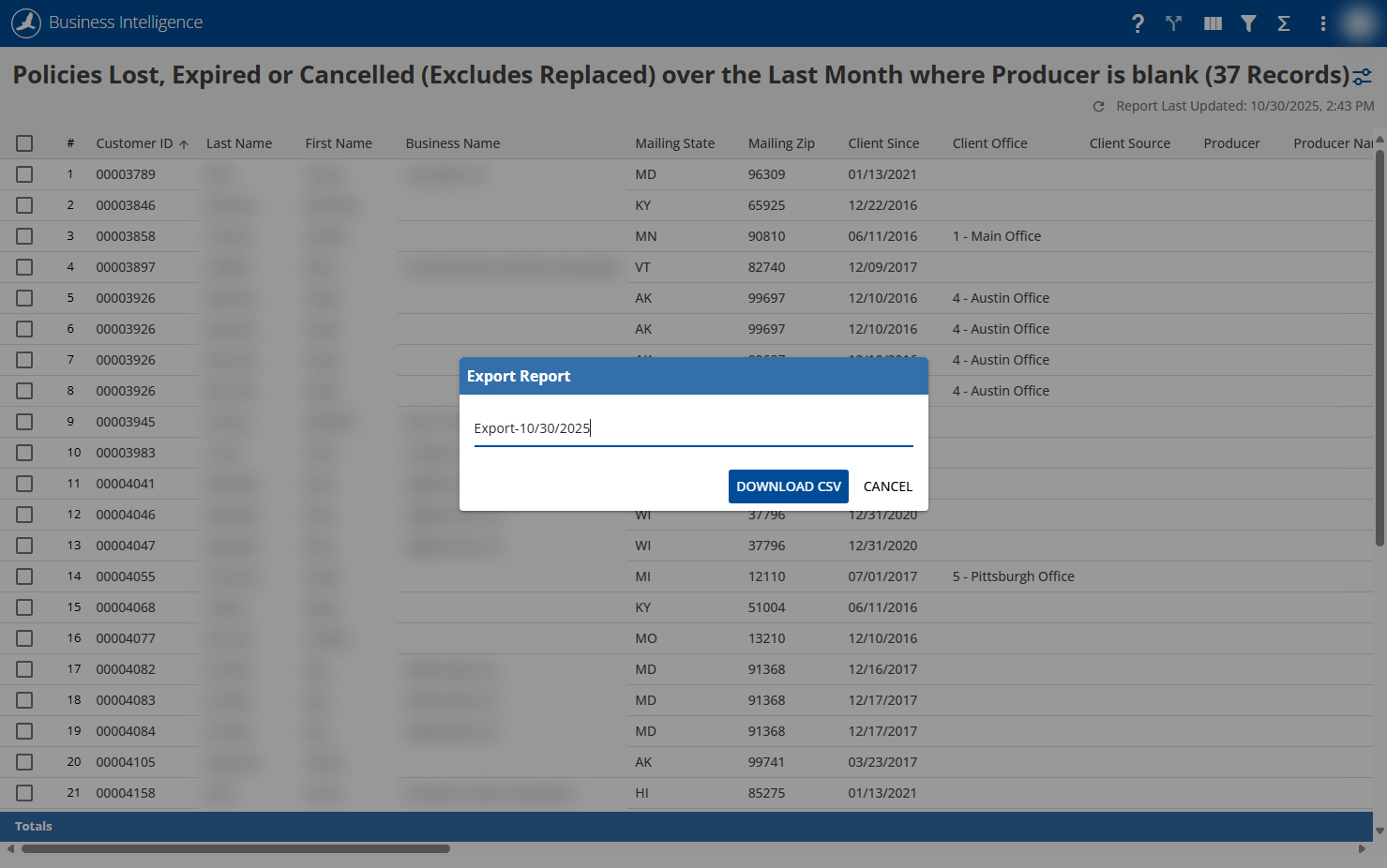This screenshot has width=1387, height=868.
Task: Tick the checkbox for row 14 customer 00004055
Action: pos(24,576)
